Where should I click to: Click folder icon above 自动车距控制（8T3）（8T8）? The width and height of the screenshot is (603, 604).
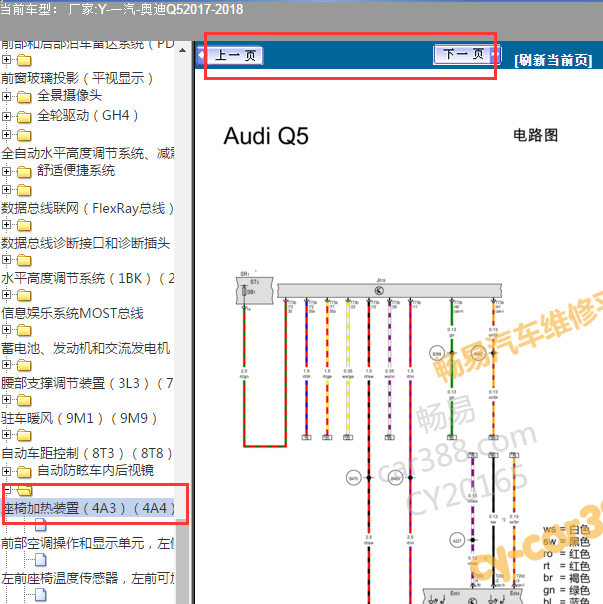click(x=24, y=436)
